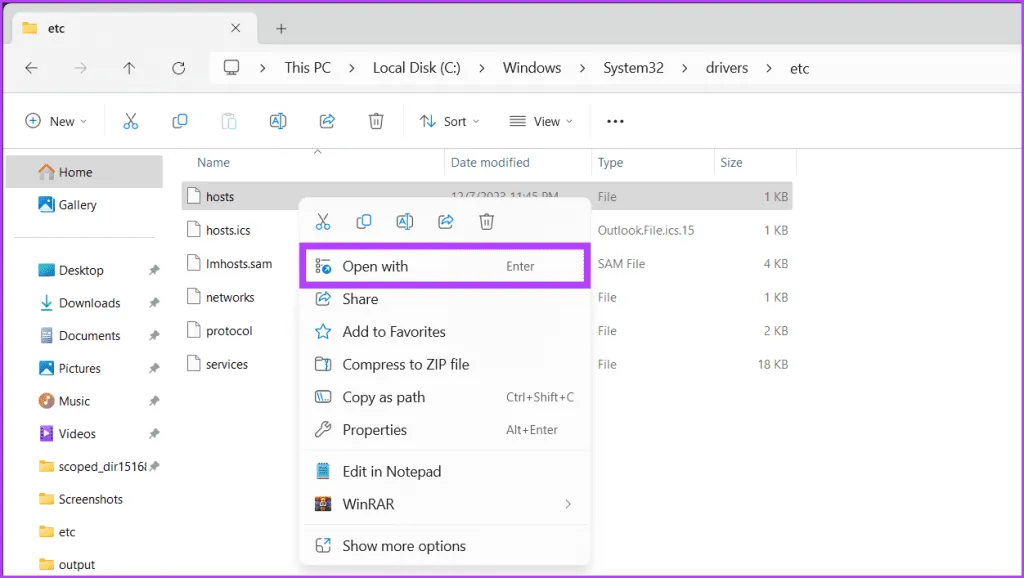This screenshot has width=1024, height=578.
Task: Open the View dropdown options
Action: [x=541, y=121]
